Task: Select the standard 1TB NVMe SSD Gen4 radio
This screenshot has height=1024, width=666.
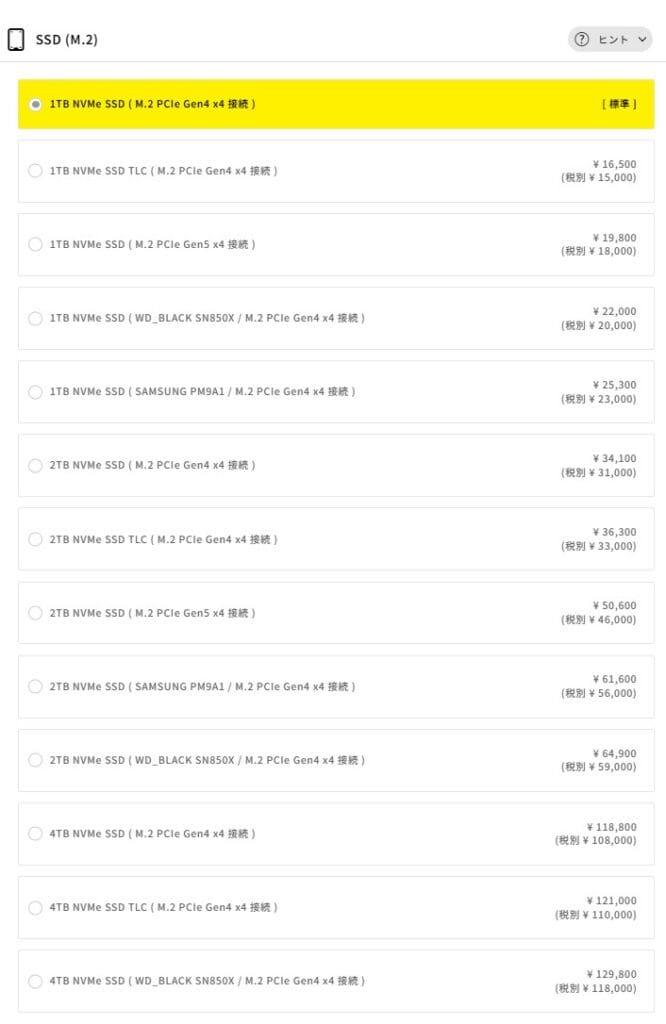Action: [36, 104]
